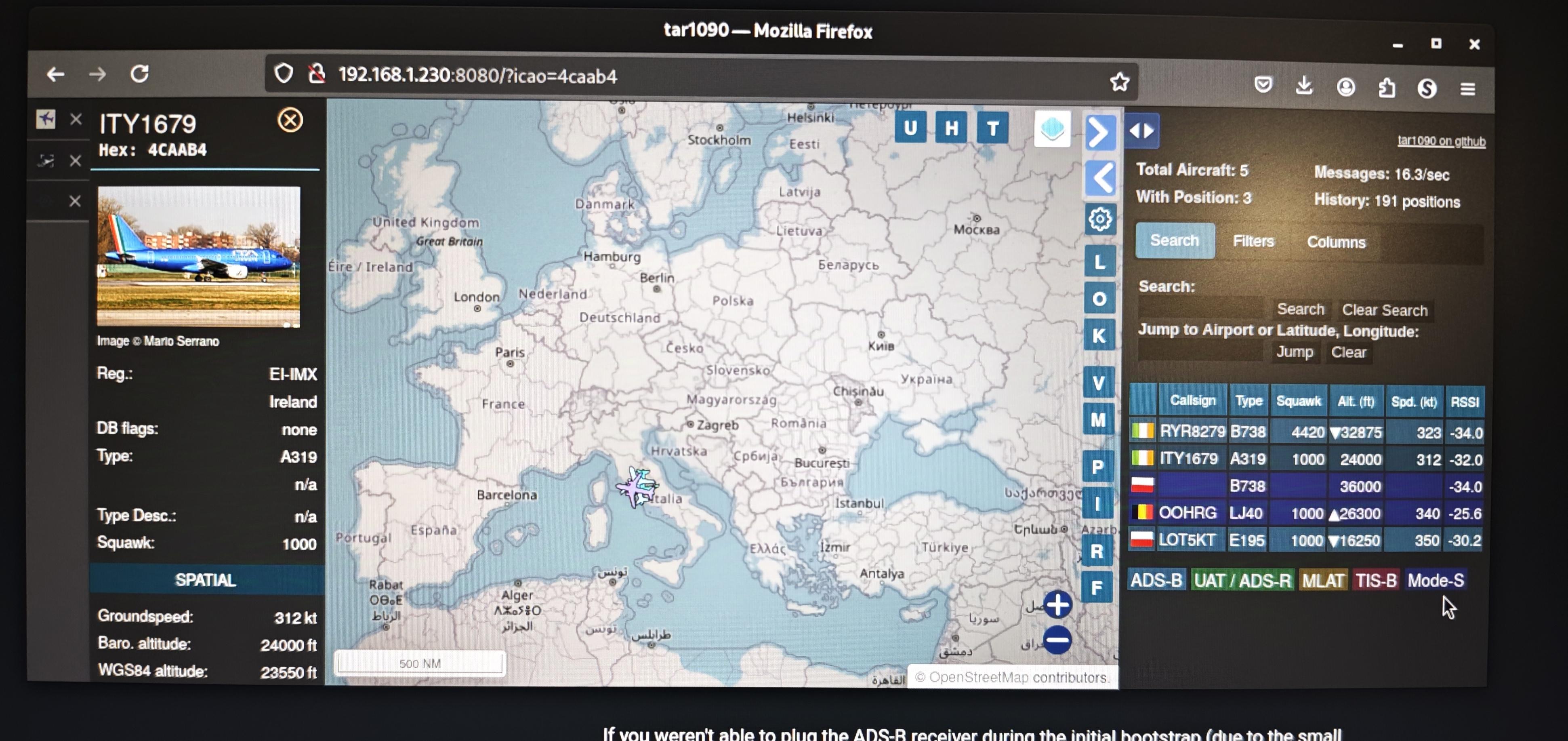Sort table by Alt. (ft) column header
The width and height of the screenshot is (1568, 741).
(1356, 401)
